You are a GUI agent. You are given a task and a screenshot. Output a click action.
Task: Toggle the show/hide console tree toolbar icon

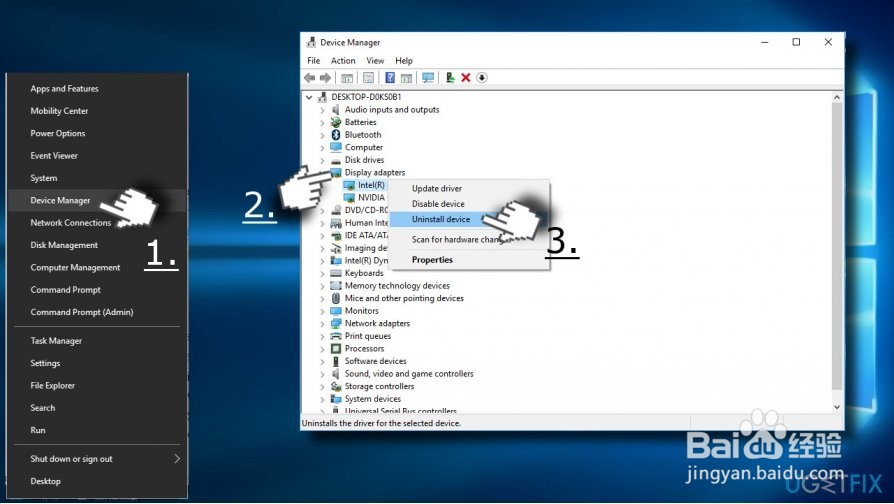[x=347, y=78]
